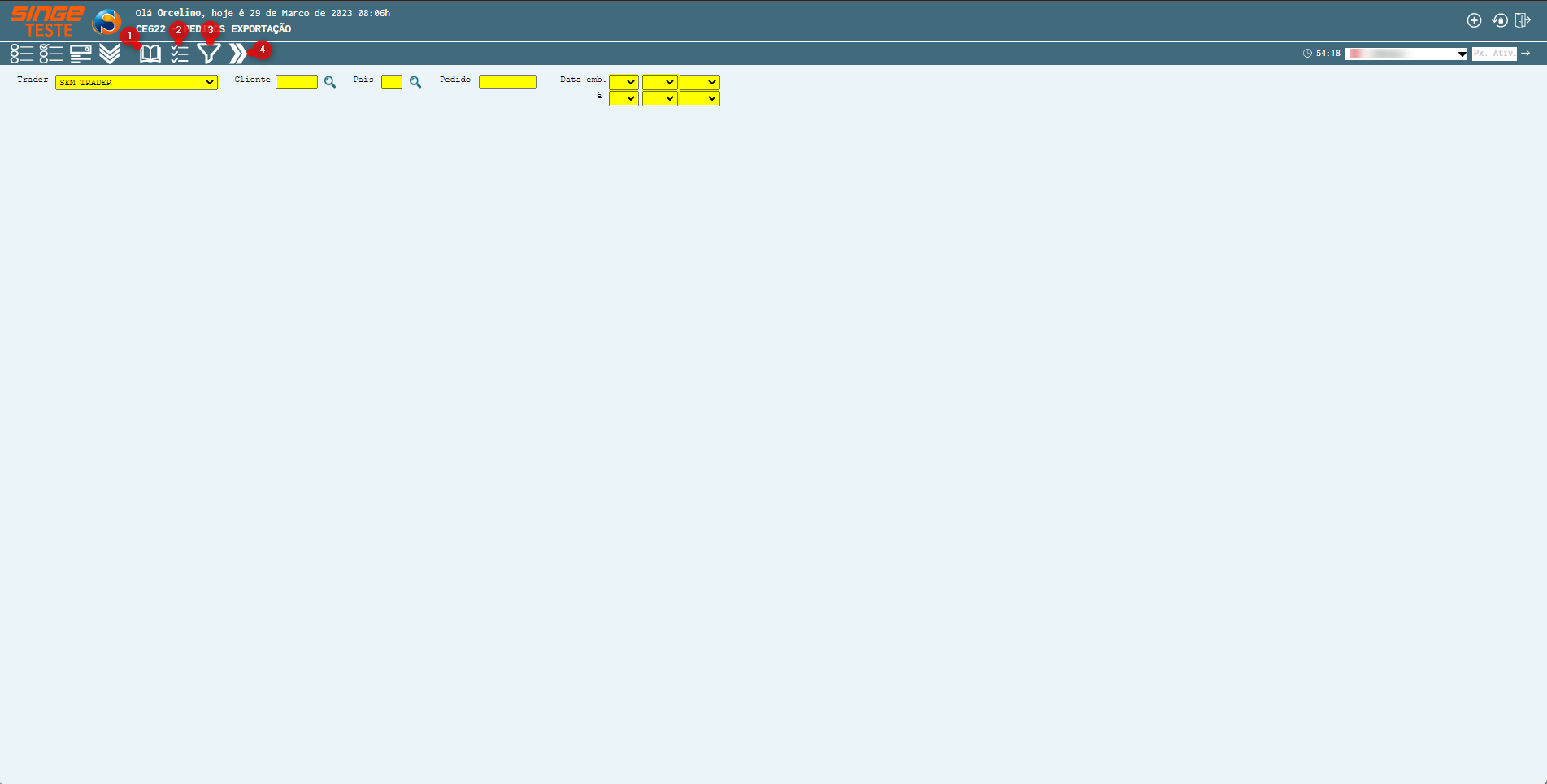Open last Data emb. start date dropdown
This screenshot has height=784, width=1547.
click(699, 82)
